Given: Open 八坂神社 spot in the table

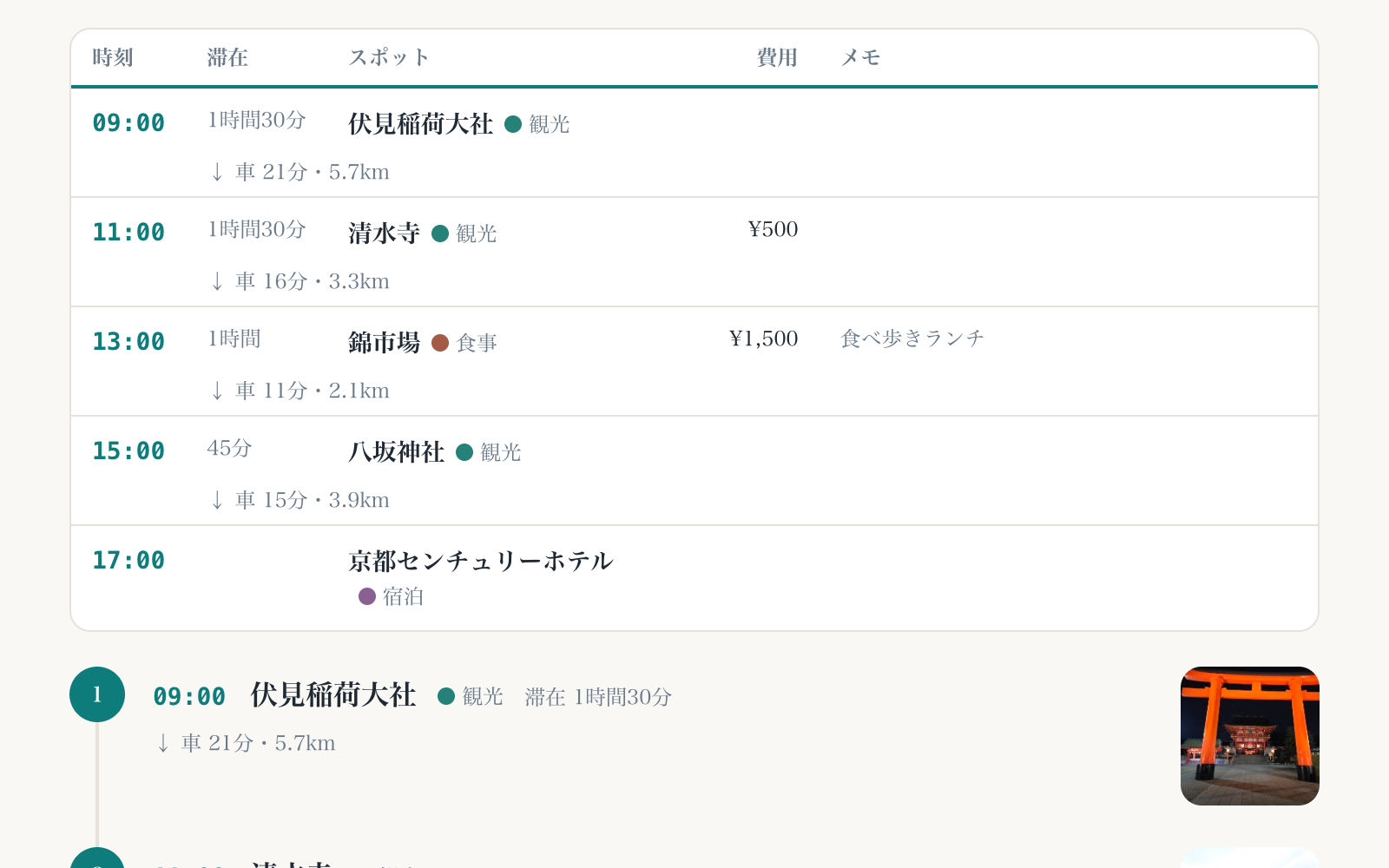Looking at the screenshot, I should pos(397,452).
